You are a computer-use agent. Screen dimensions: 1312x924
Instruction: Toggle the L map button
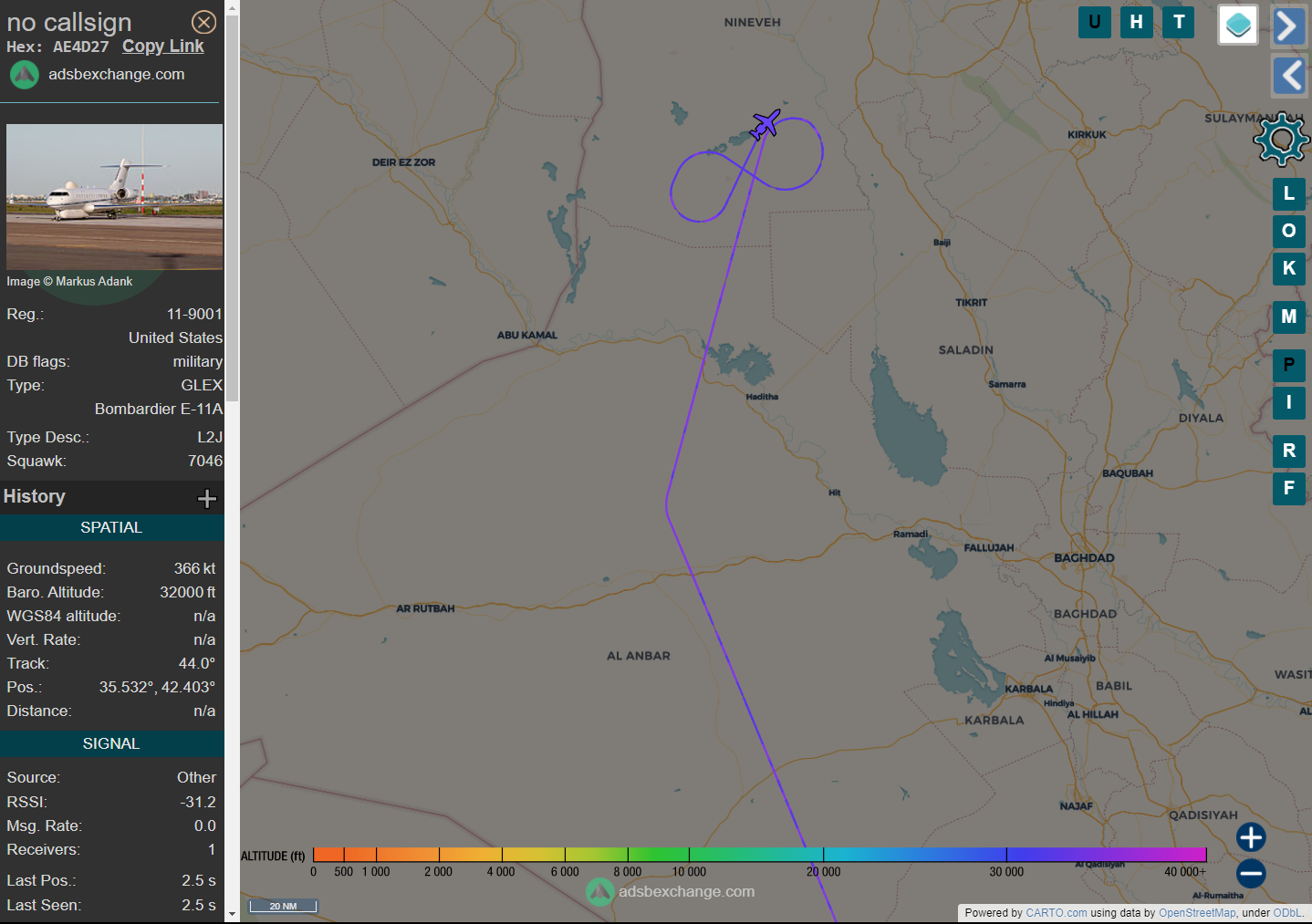pos(1289,193)
